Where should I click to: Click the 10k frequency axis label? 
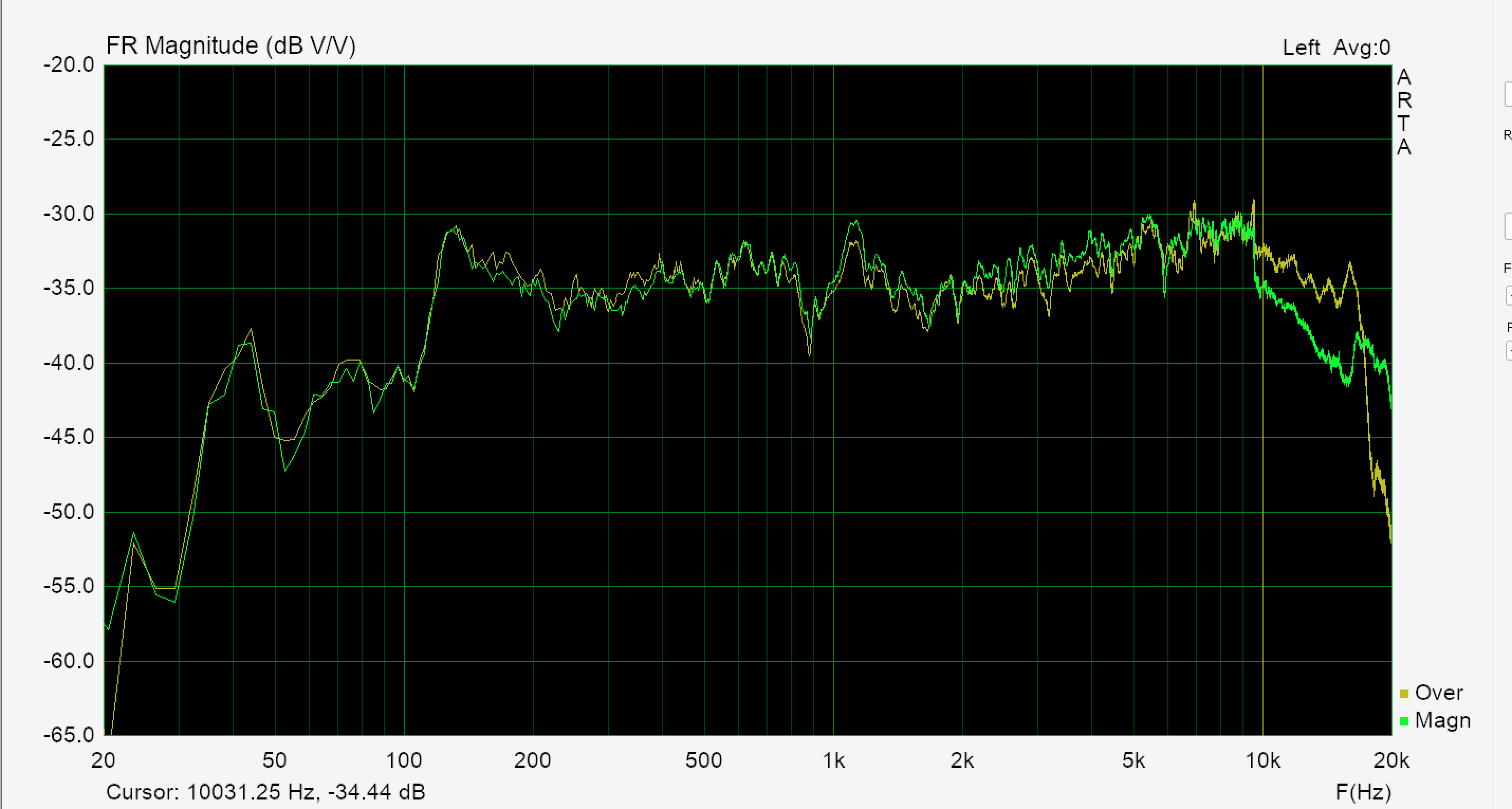(x=1262, y=761)
